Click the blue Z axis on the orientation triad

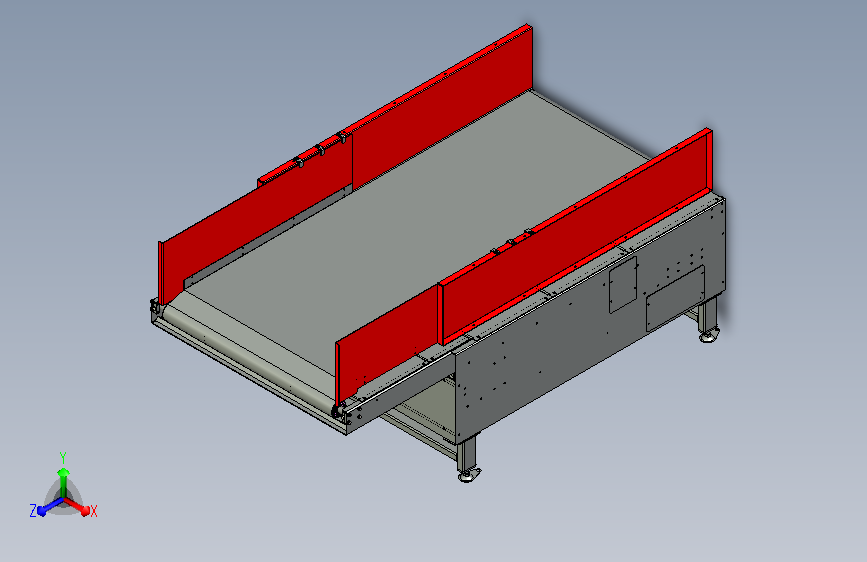click(x=49, y=507)
